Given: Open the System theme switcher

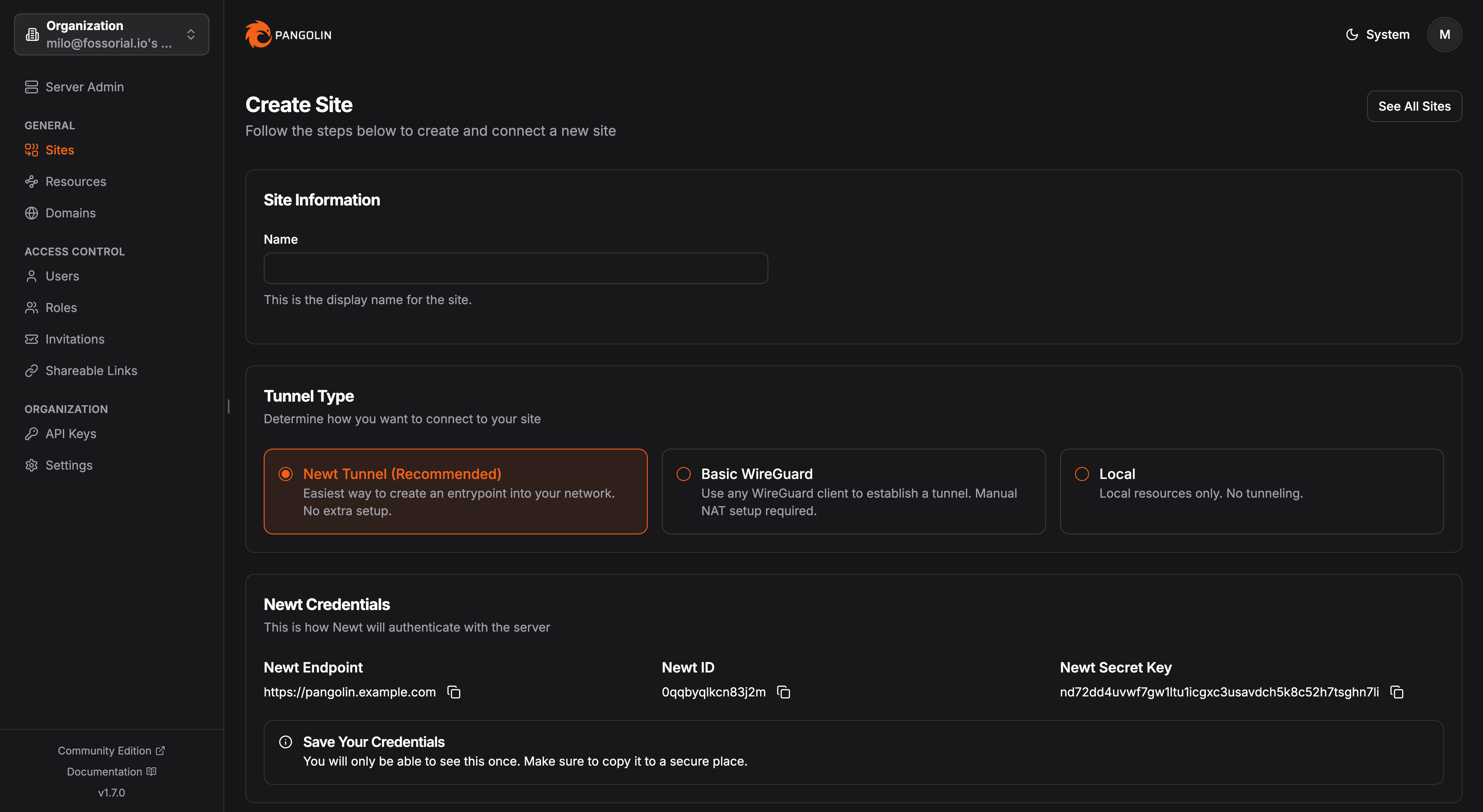Looking at the screenshot, I should [x=1378, y=34].
